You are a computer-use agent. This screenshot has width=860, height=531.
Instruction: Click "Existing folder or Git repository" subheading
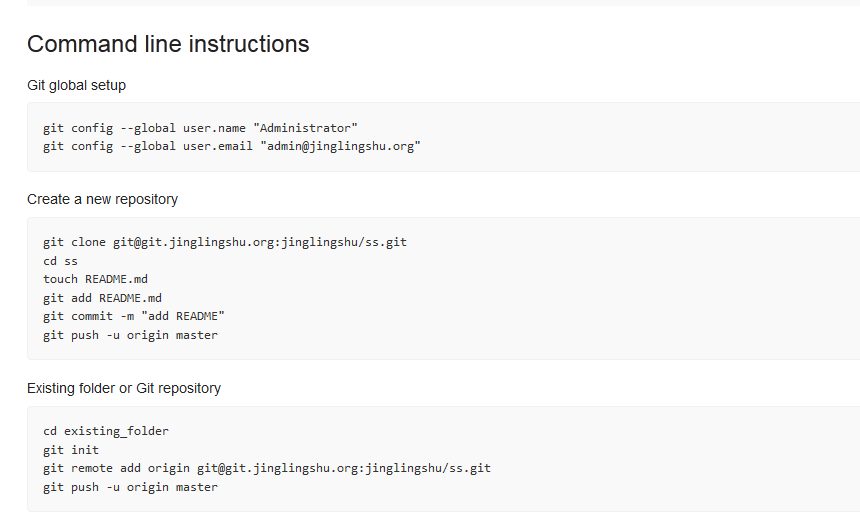[124, 388]
